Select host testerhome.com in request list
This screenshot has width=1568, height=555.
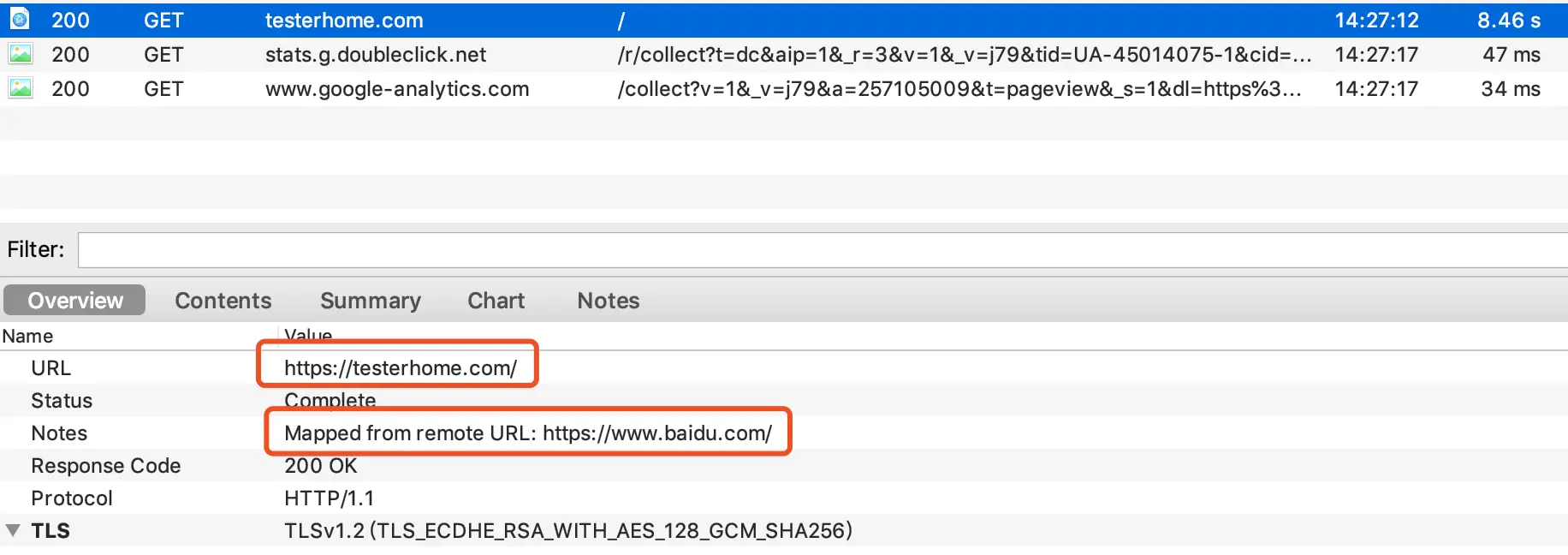pyautogui.click(x=344, y=20)
